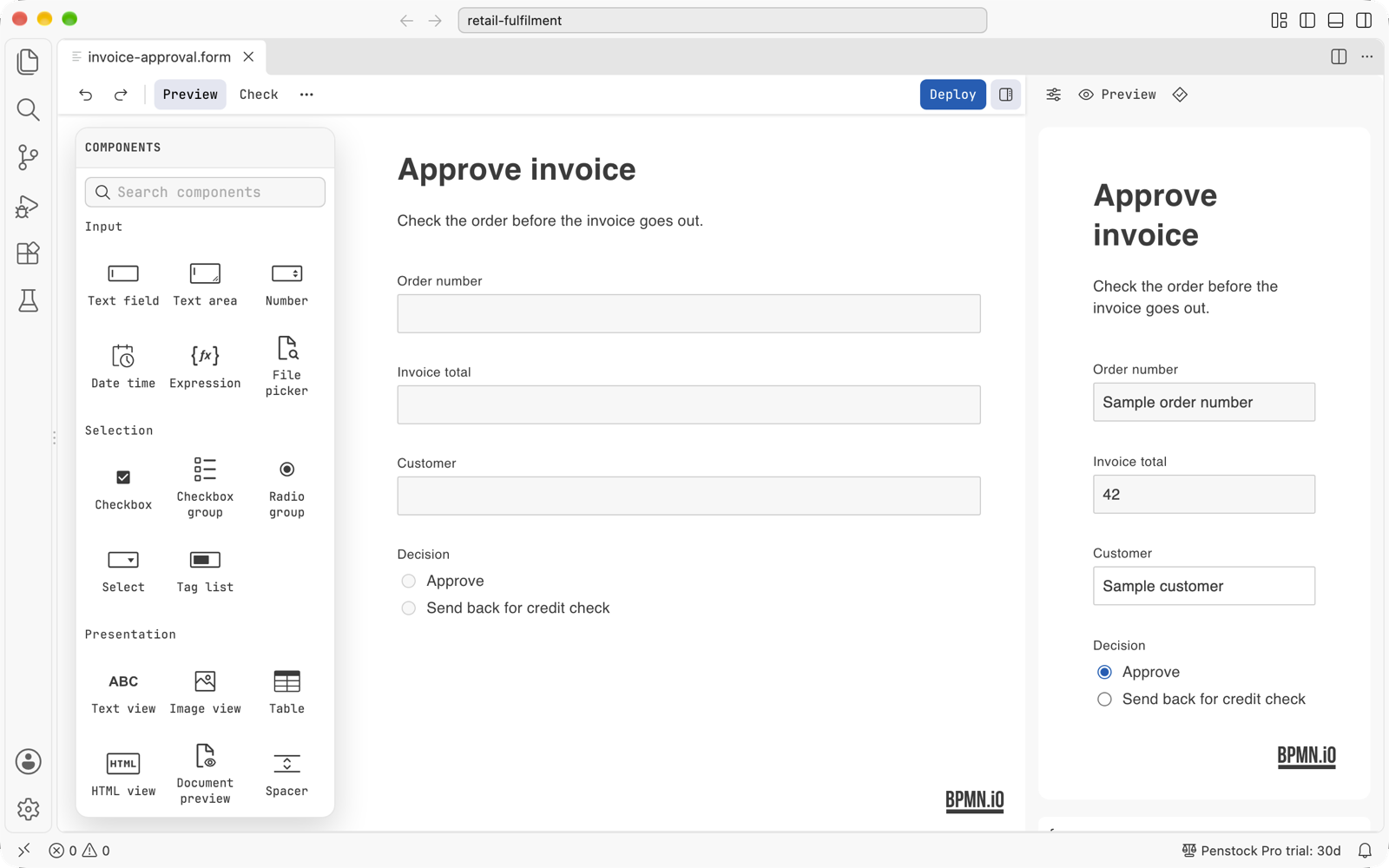Pick the File picker component
The image size is (1389, 868).
(286, 367)
